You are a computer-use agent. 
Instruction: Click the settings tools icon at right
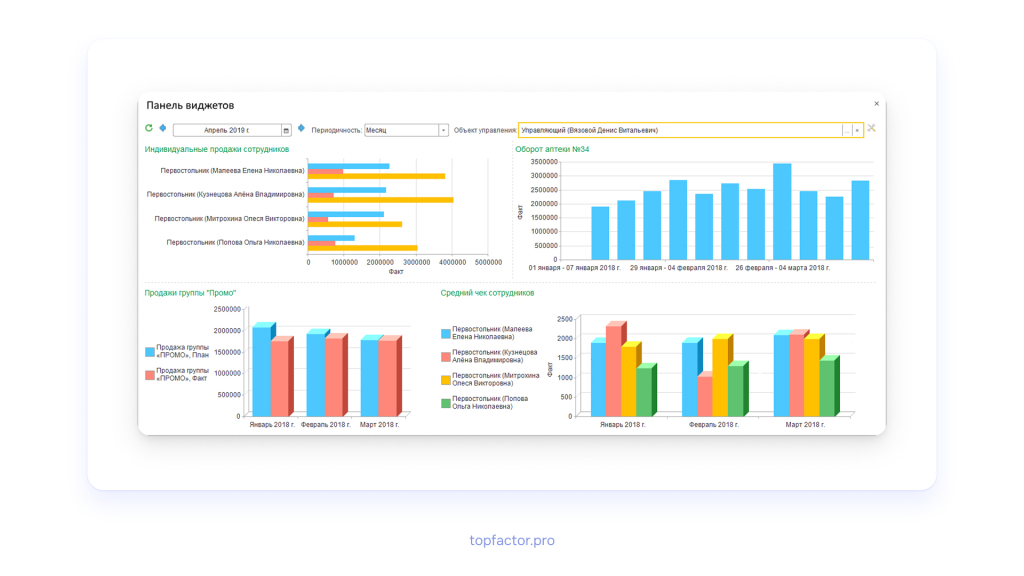click(871, 129)
